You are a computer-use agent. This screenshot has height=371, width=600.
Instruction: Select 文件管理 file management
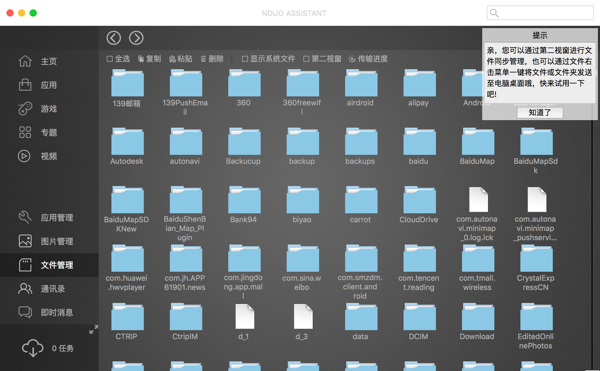click(x=49, y=265)
